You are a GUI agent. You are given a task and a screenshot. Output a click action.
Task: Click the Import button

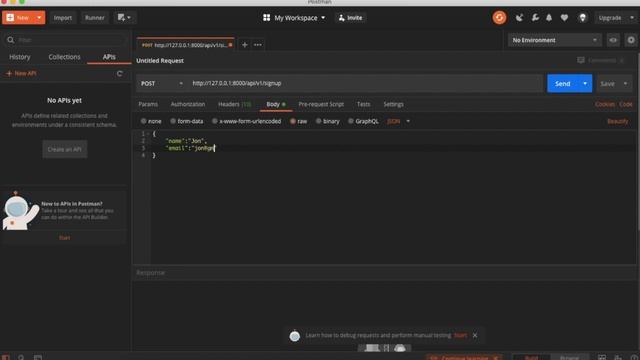click(x=63, y=18)
